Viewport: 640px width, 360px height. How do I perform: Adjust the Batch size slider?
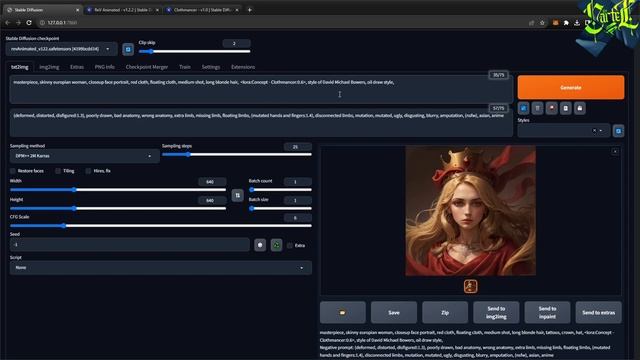coord(280,208)
